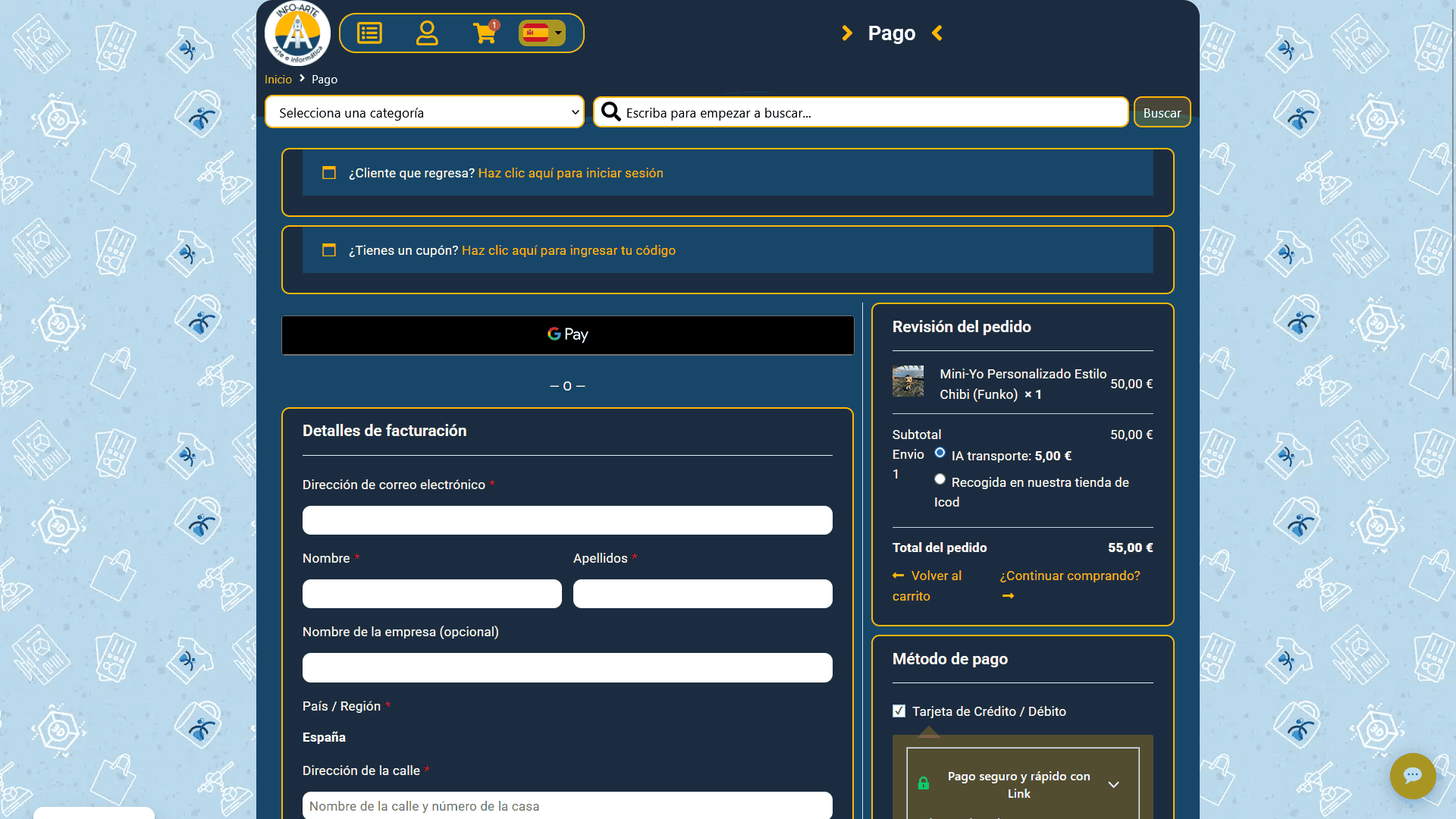Open Selecciona una categoría dropdown

pyautogui.click(x=425, y=112)
